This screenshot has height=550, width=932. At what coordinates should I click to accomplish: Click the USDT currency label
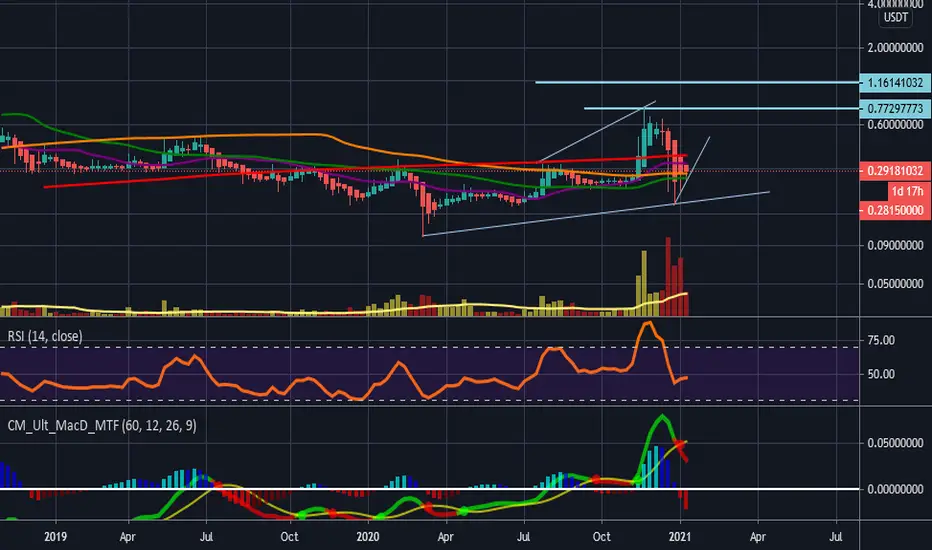[896, 18]
